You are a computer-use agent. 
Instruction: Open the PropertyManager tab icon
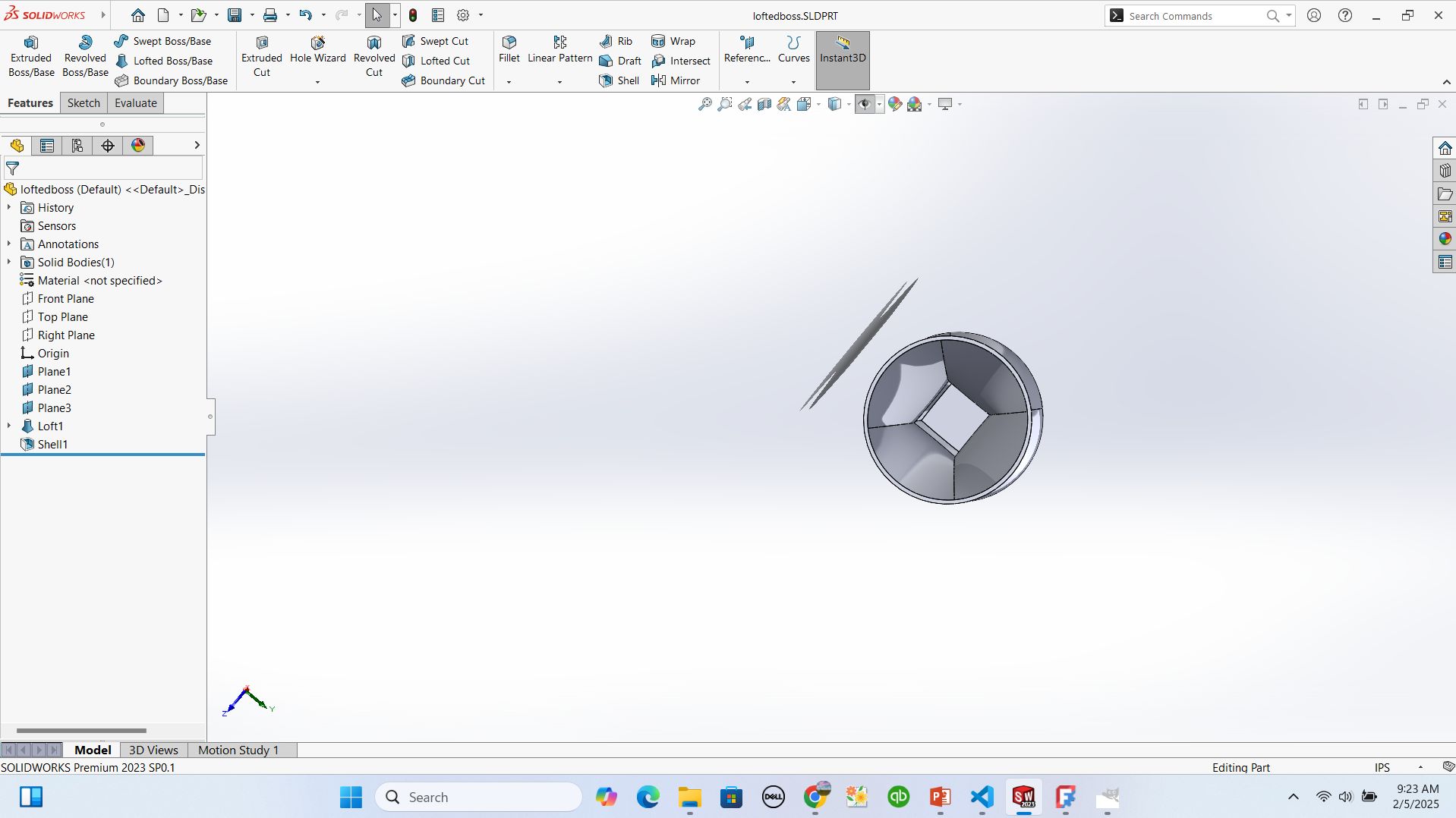(47, 146)
